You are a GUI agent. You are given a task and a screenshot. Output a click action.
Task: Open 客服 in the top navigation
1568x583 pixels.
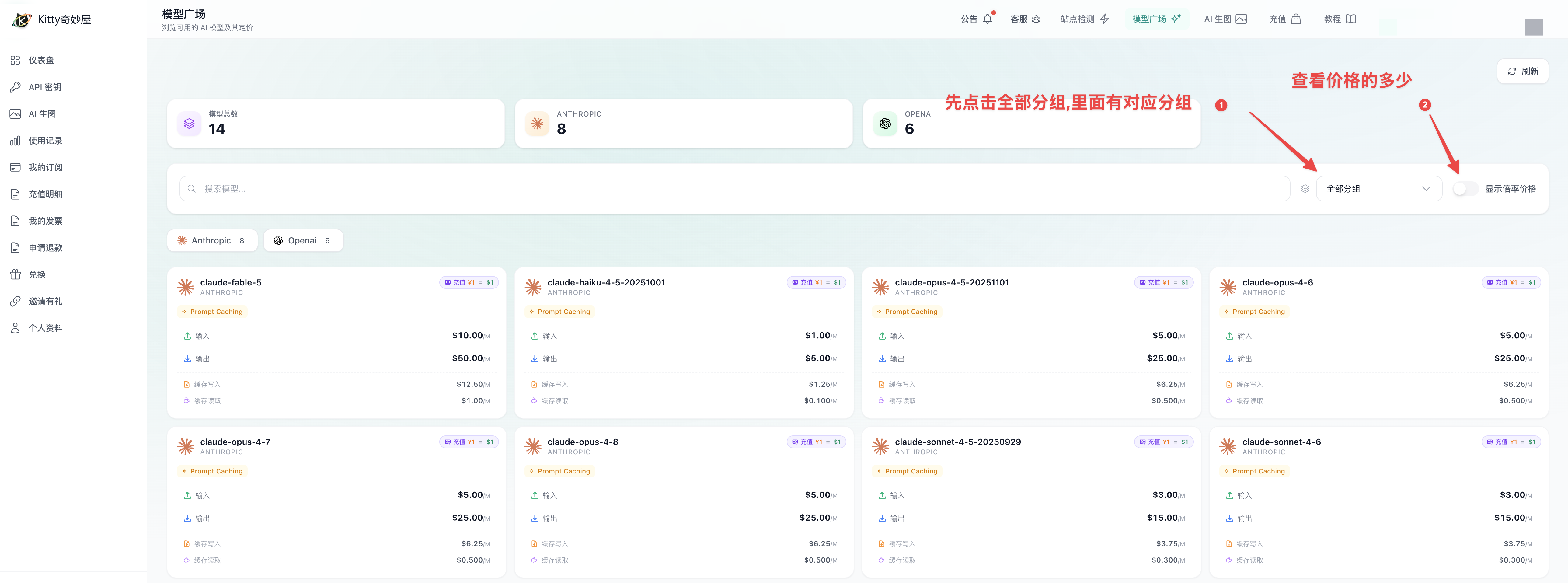coord(1026,19)
